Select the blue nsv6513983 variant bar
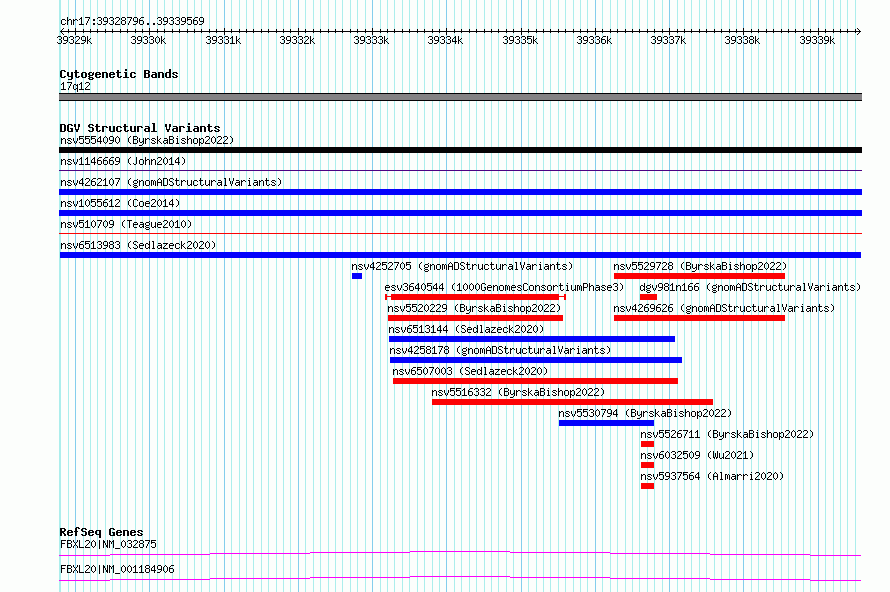 (x=460, y=255)
